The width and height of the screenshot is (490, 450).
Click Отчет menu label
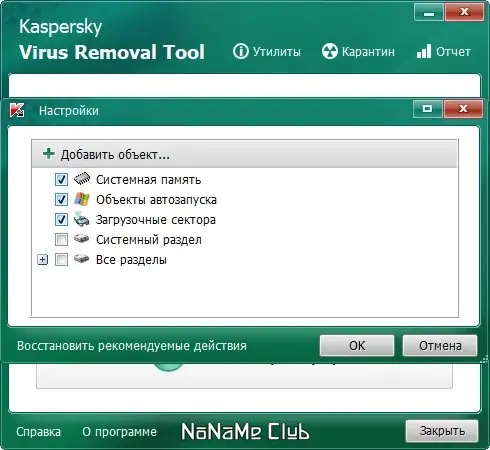click(x=453, y=52)
